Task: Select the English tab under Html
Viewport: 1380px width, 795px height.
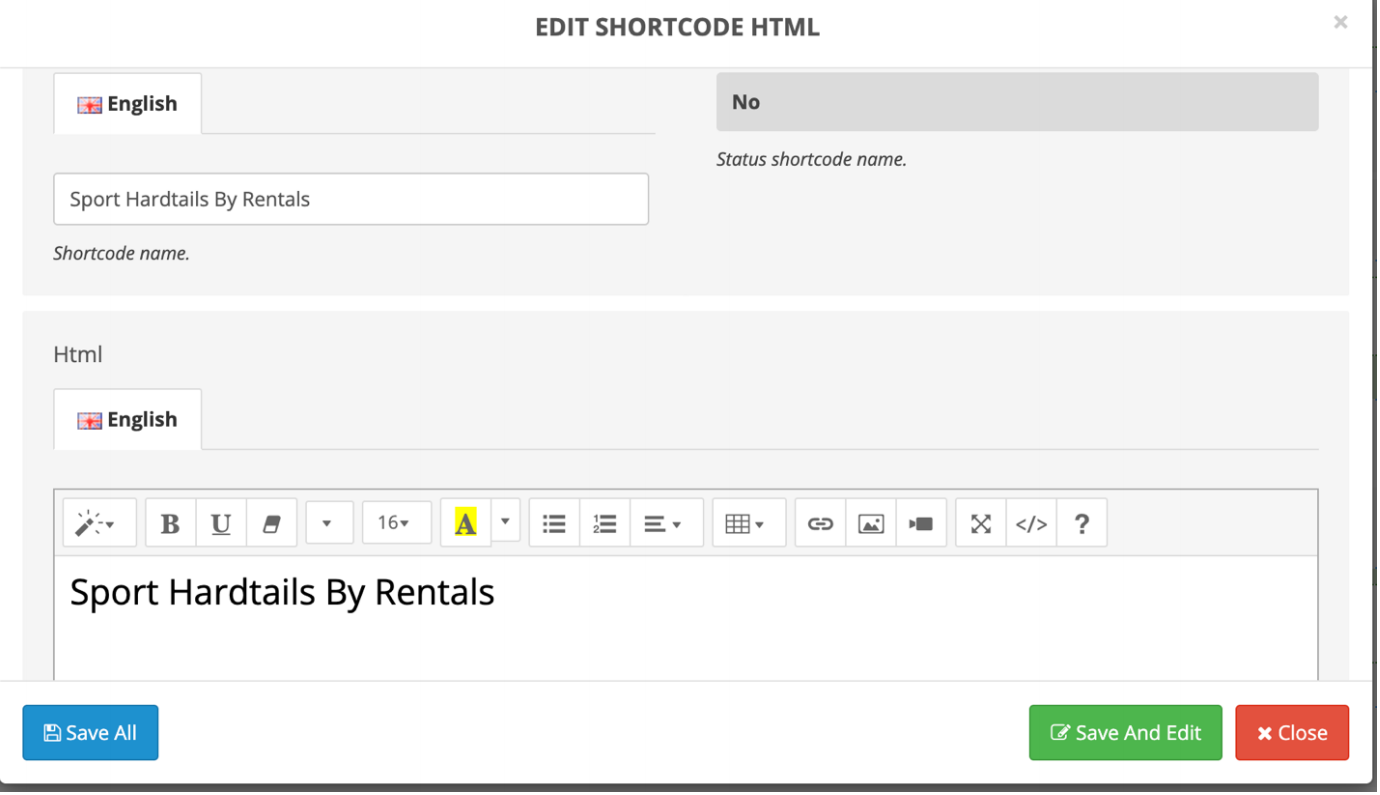Action: (x=128, y=420)
